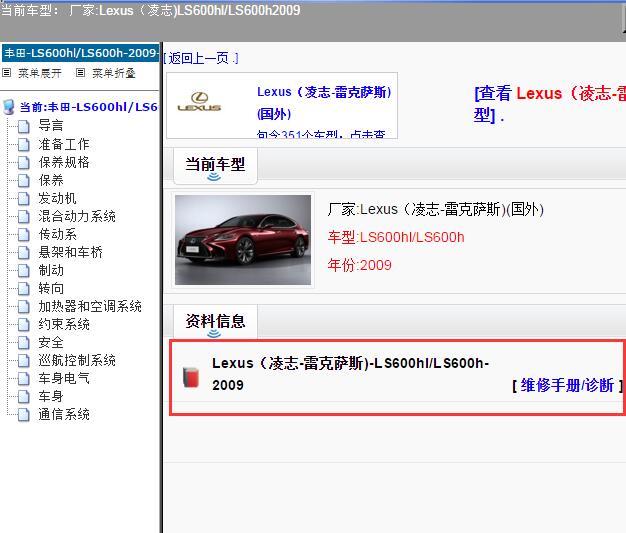Open the Lexus（凌志-雷克萨斯）(国外) link
This screenshot has height=533, width=626.
click(324, 103)
